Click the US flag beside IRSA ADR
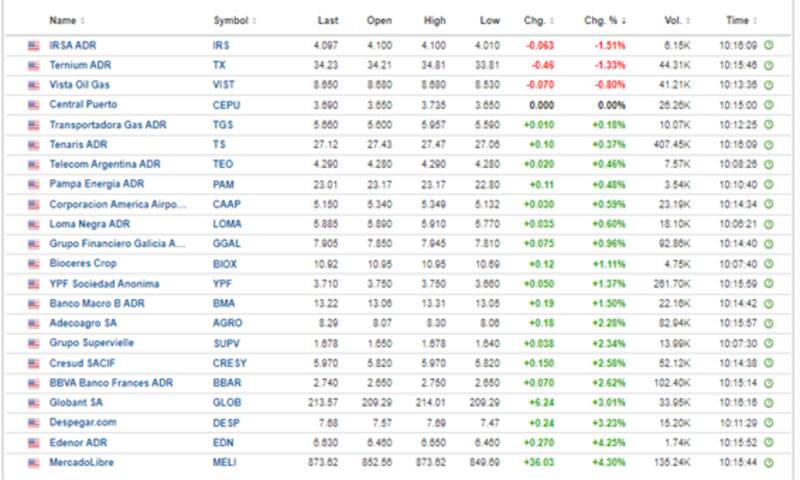The width and height of the screenshot is (800, 480). [x=33, y=46]
